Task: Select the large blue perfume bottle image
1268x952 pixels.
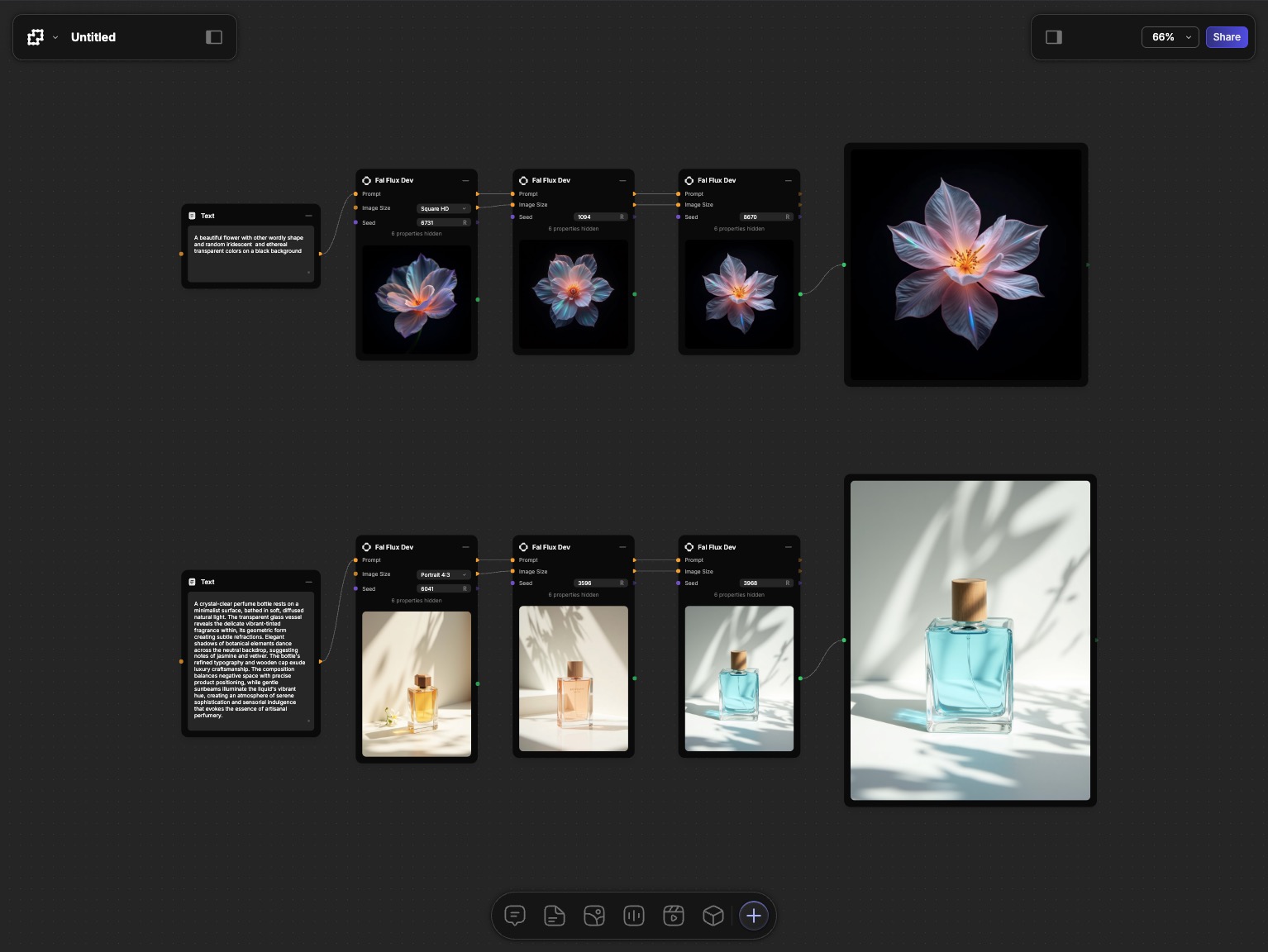Action: pyautogui.click(x=970, y=640)
